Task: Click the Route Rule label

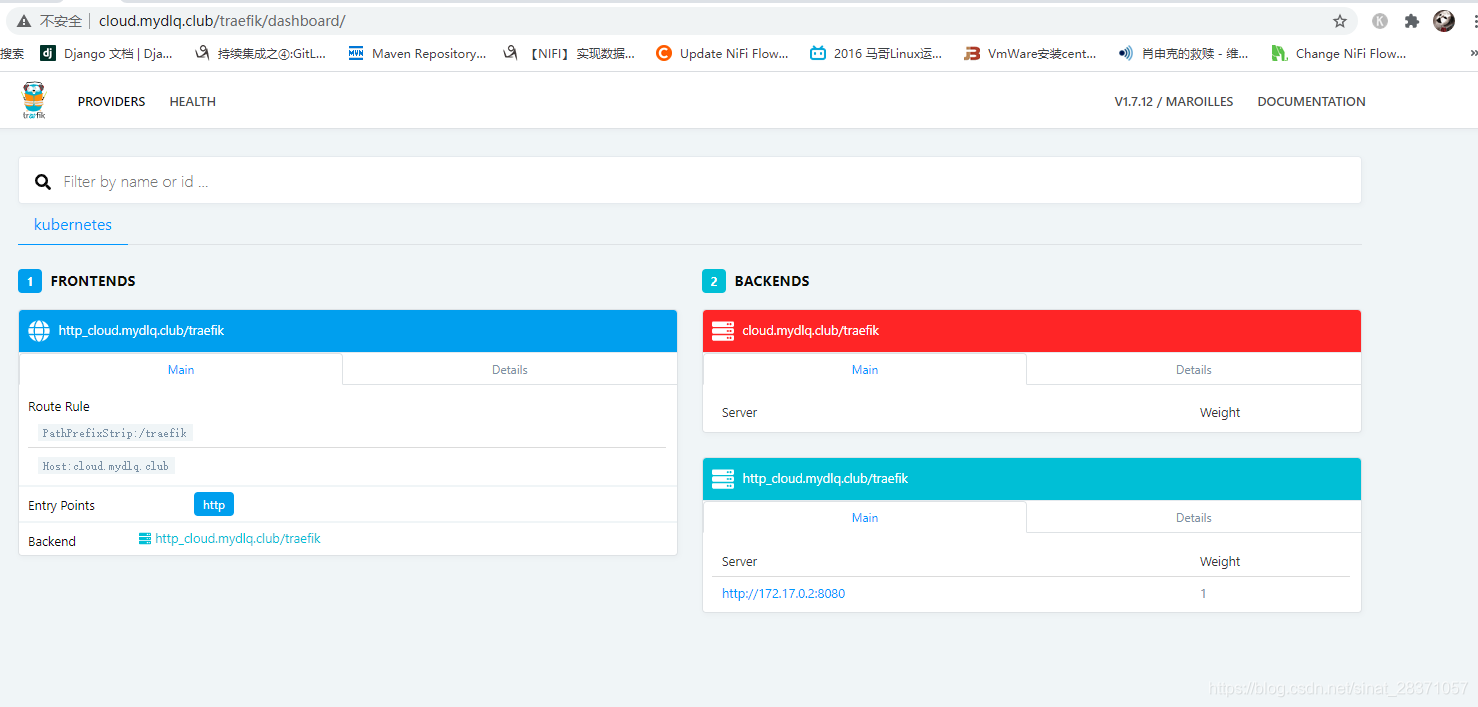Action: tap(59, 407)
